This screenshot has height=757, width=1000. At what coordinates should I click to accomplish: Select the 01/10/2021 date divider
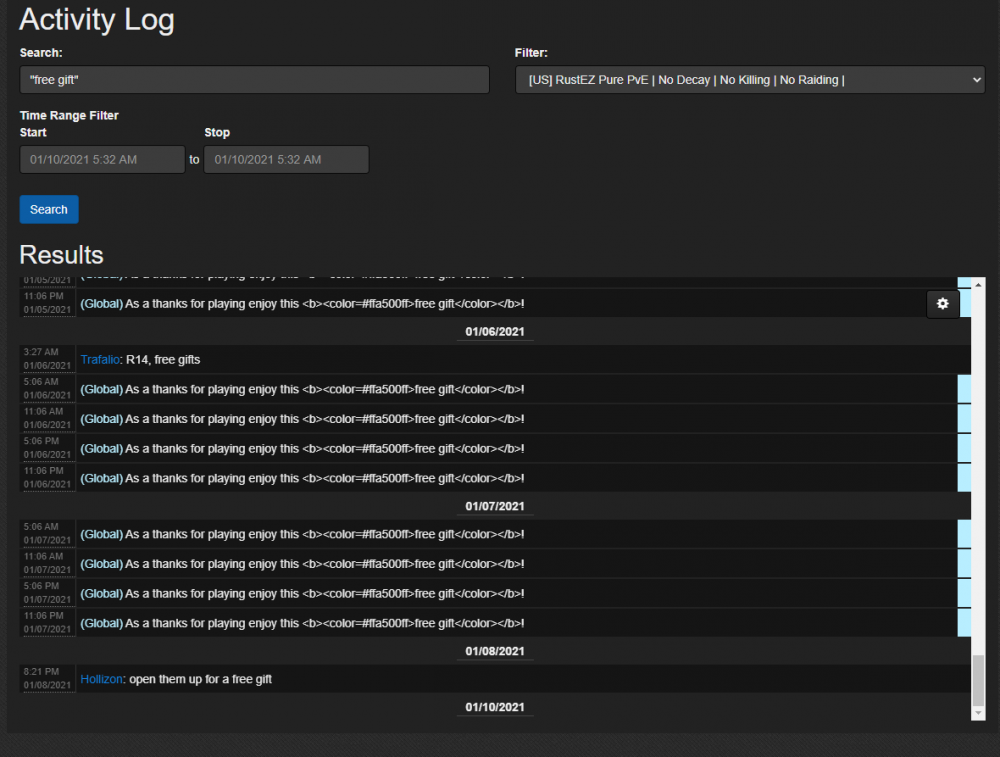click(494, 708)
